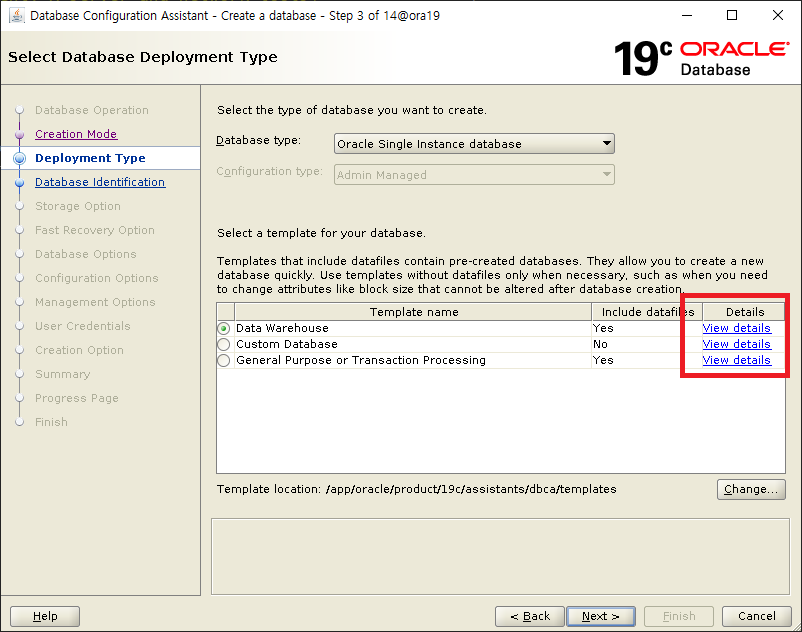The height and width of the screenshot is (632, 802).
Task: Click the Management Options step label
Action: pyautogui.click(x=95, y=302)
